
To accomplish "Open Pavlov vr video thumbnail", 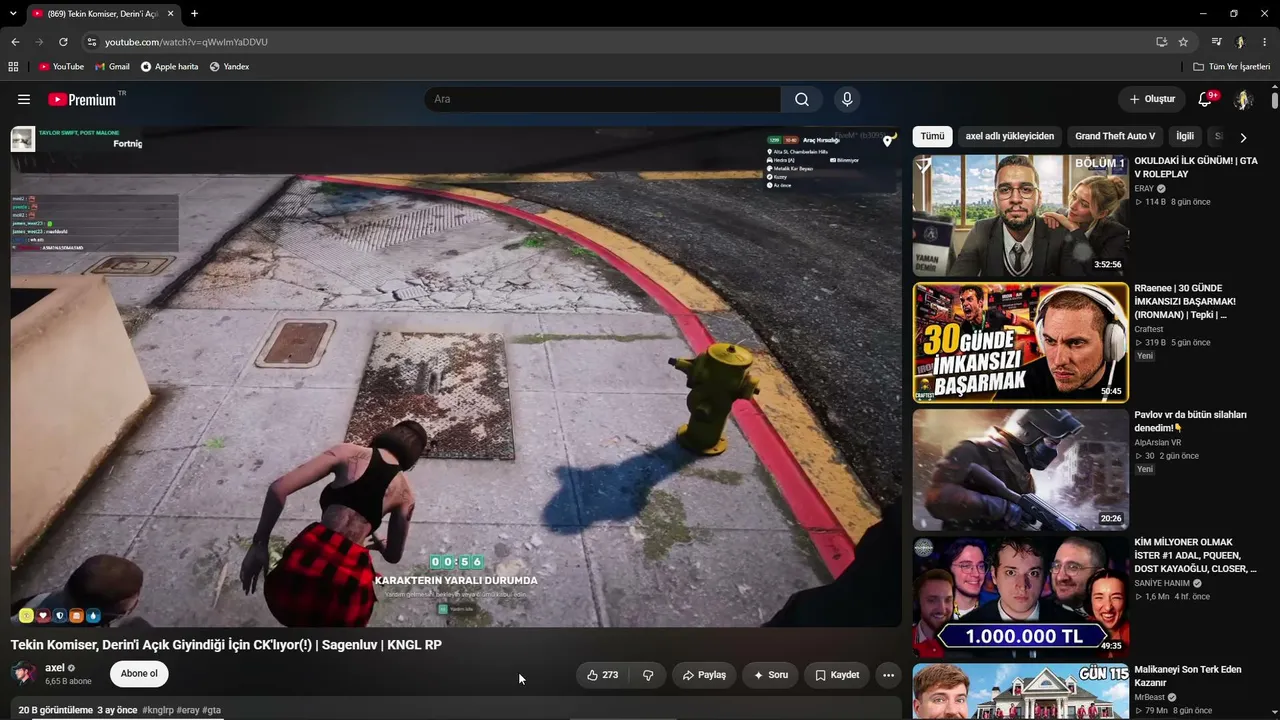I will coord(1020,469).
